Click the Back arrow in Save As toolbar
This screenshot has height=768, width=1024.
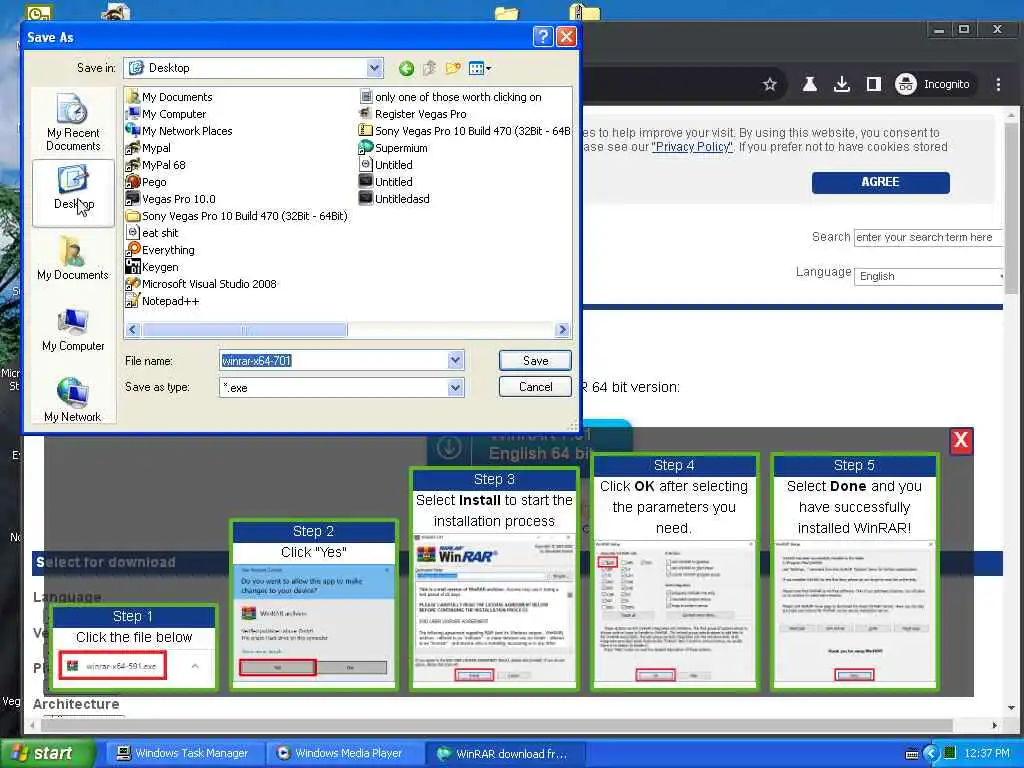pyautogui.click(x=406, y=68)
